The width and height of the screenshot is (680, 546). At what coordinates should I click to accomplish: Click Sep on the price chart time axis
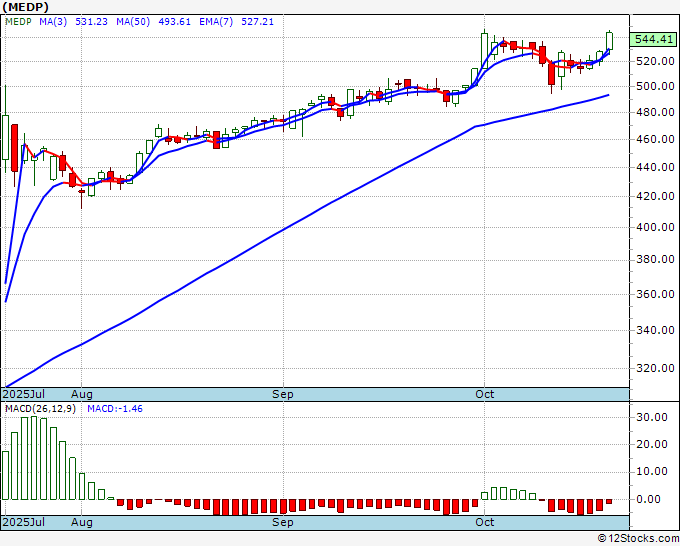(x=283, y=394)
